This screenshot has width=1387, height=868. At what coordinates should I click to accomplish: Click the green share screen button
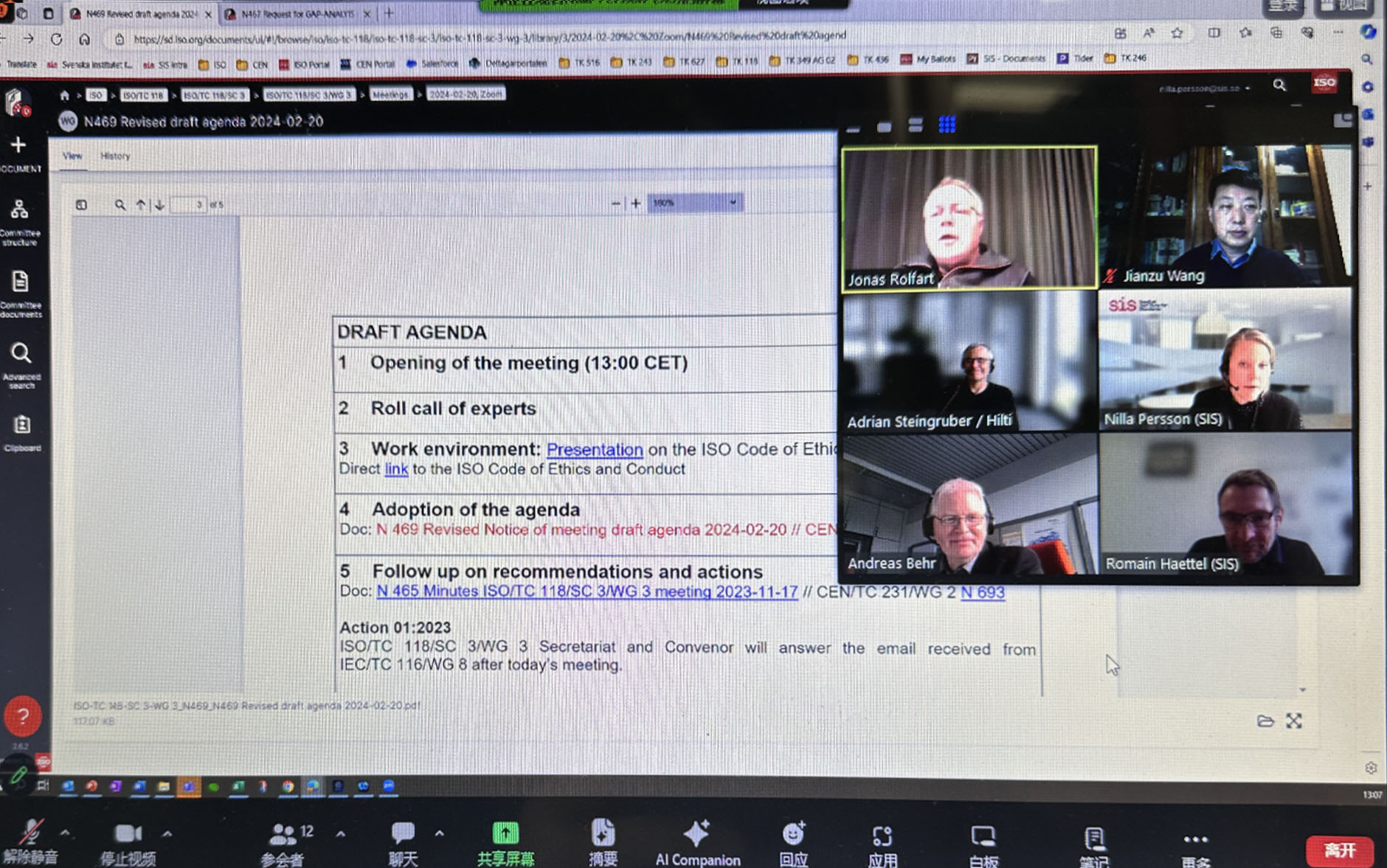[x=505, y=842]
